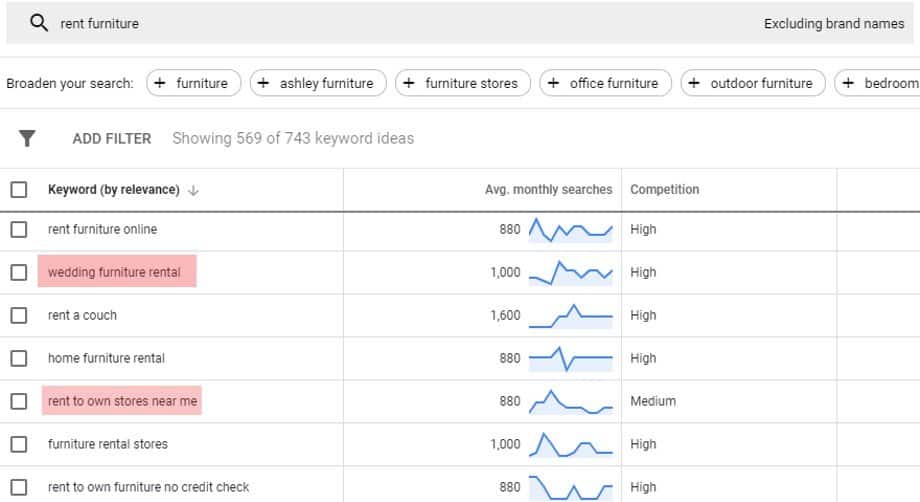Open the 'Excluding brand names' setting
Screen dimensions: 920x502
833,23
